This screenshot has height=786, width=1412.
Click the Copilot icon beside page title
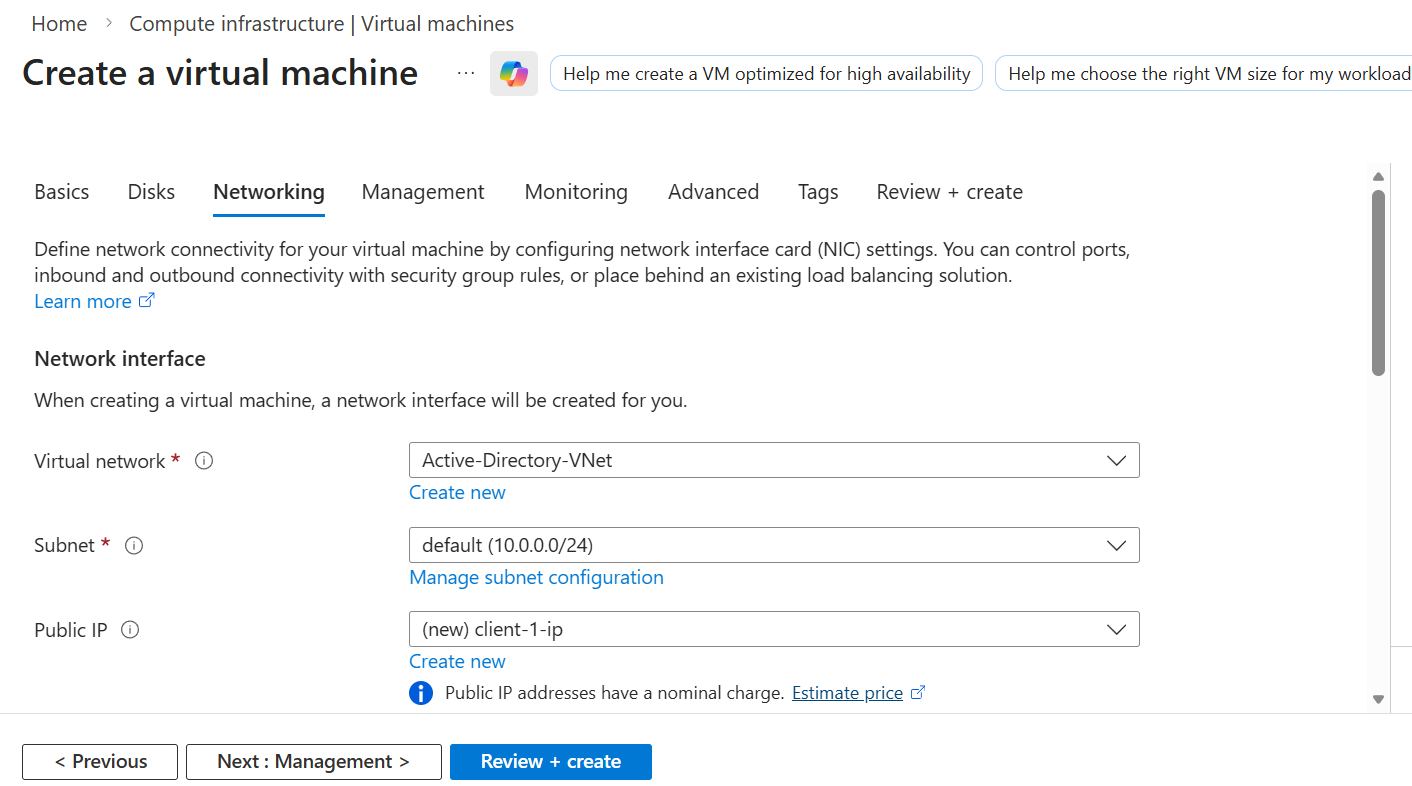[514, 74]
